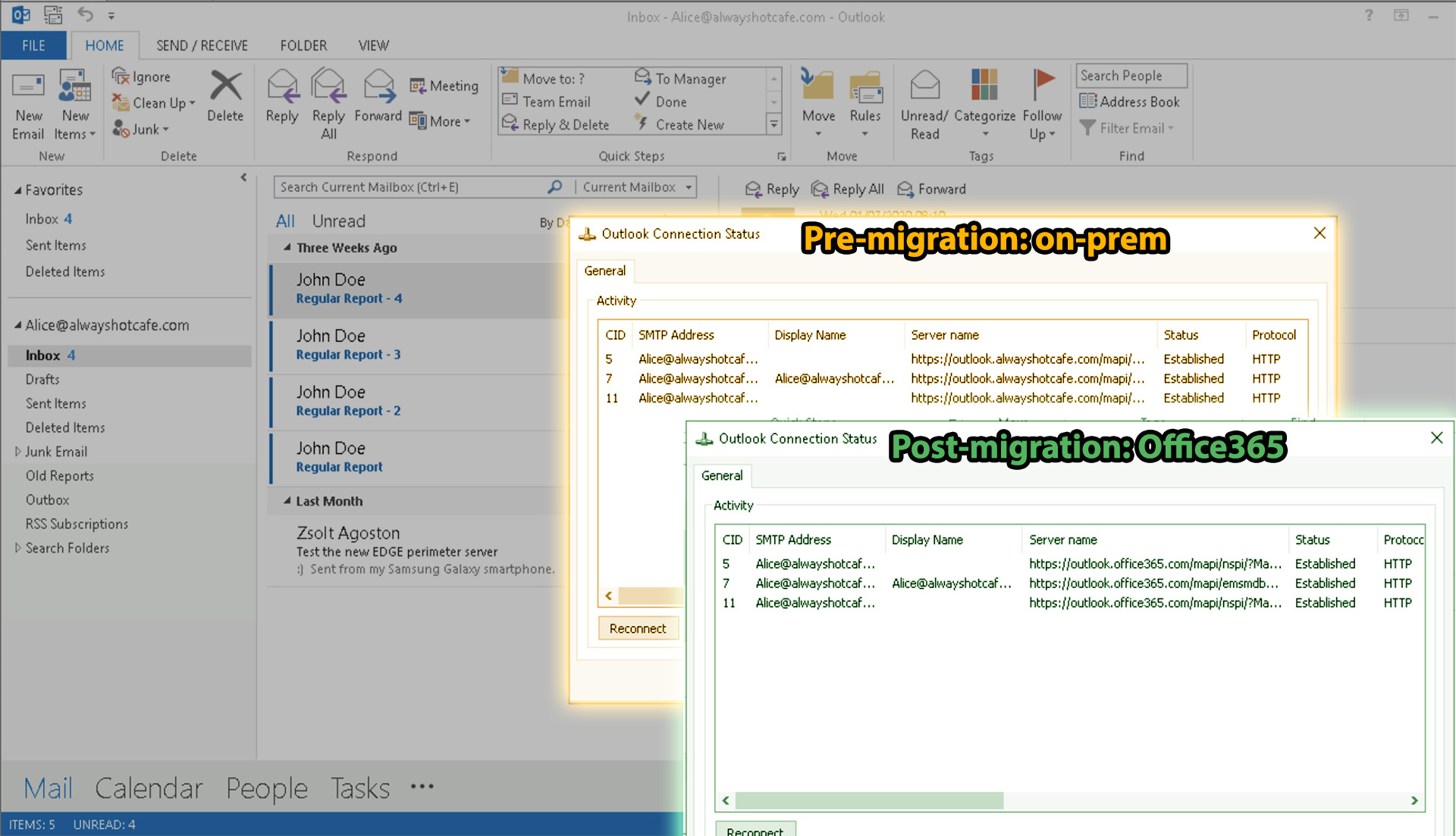
Task: Open the FILE menu
Action: pos(33,45)
